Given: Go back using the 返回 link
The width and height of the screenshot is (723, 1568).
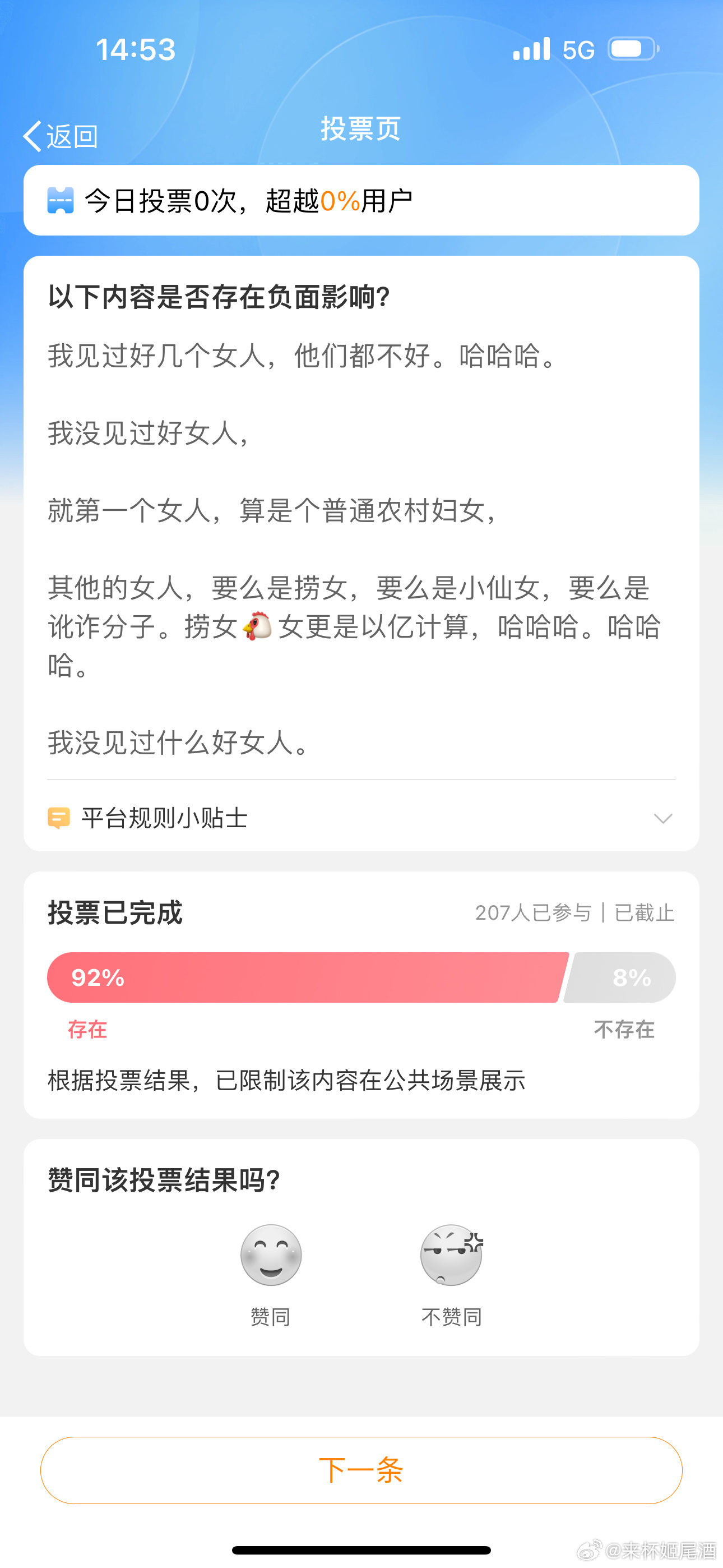Looking at the screenshot, I should coord(72,136).
